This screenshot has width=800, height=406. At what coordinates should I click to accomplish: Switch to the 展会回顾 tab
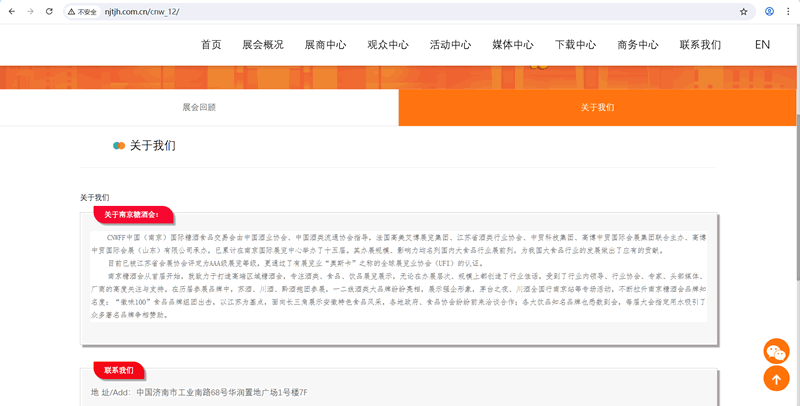[x=199, y=107]
